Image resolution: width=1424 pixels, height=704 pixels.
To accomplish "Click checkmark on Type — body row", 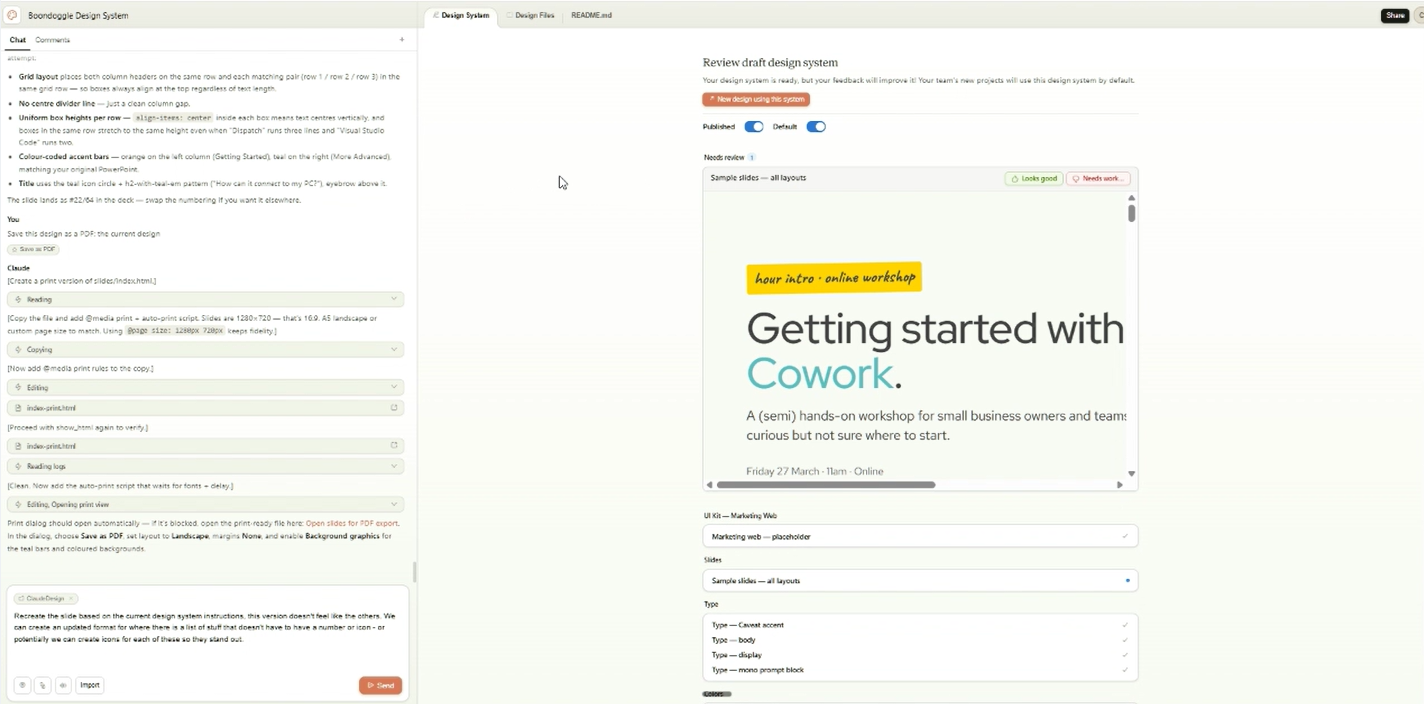I will click(1125, 640).
